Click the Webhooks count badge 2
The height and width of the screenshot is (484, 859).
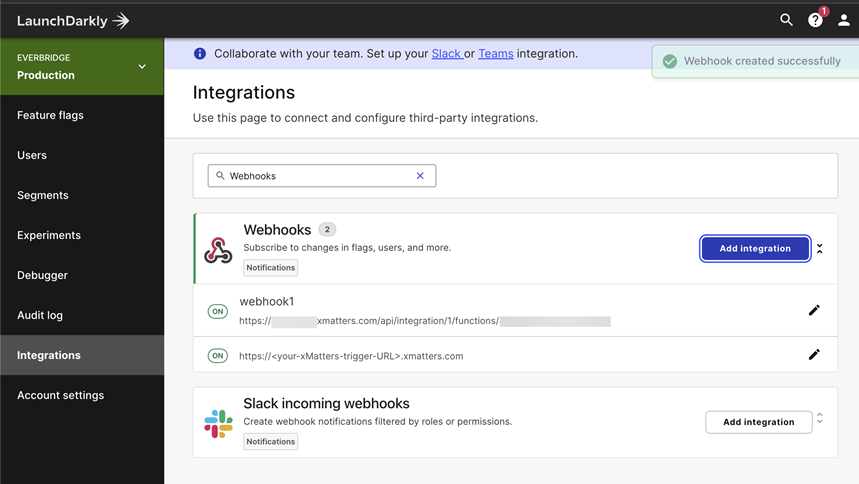tap(327, 230)
